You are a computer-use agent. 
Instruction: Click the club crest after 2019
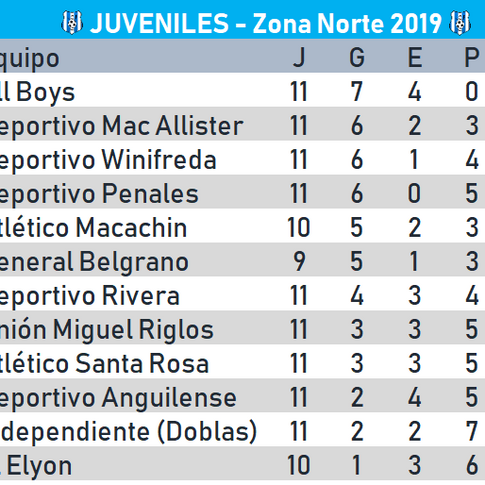tap(460, 23)
